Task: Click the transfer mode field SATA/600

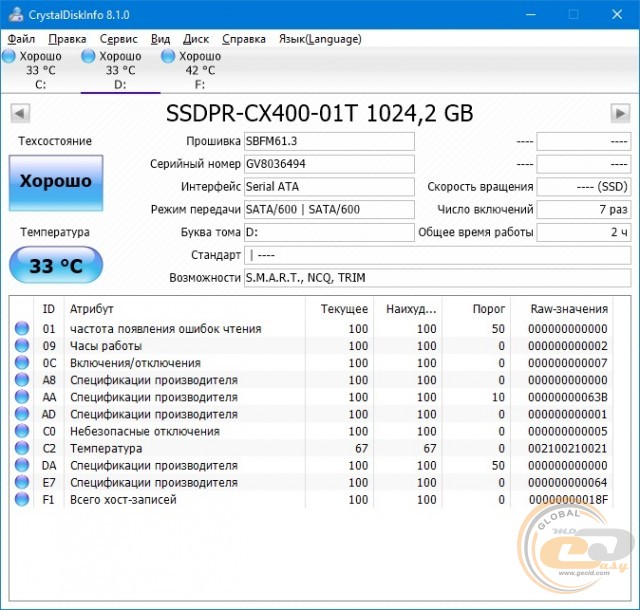Action: (329, 209)
